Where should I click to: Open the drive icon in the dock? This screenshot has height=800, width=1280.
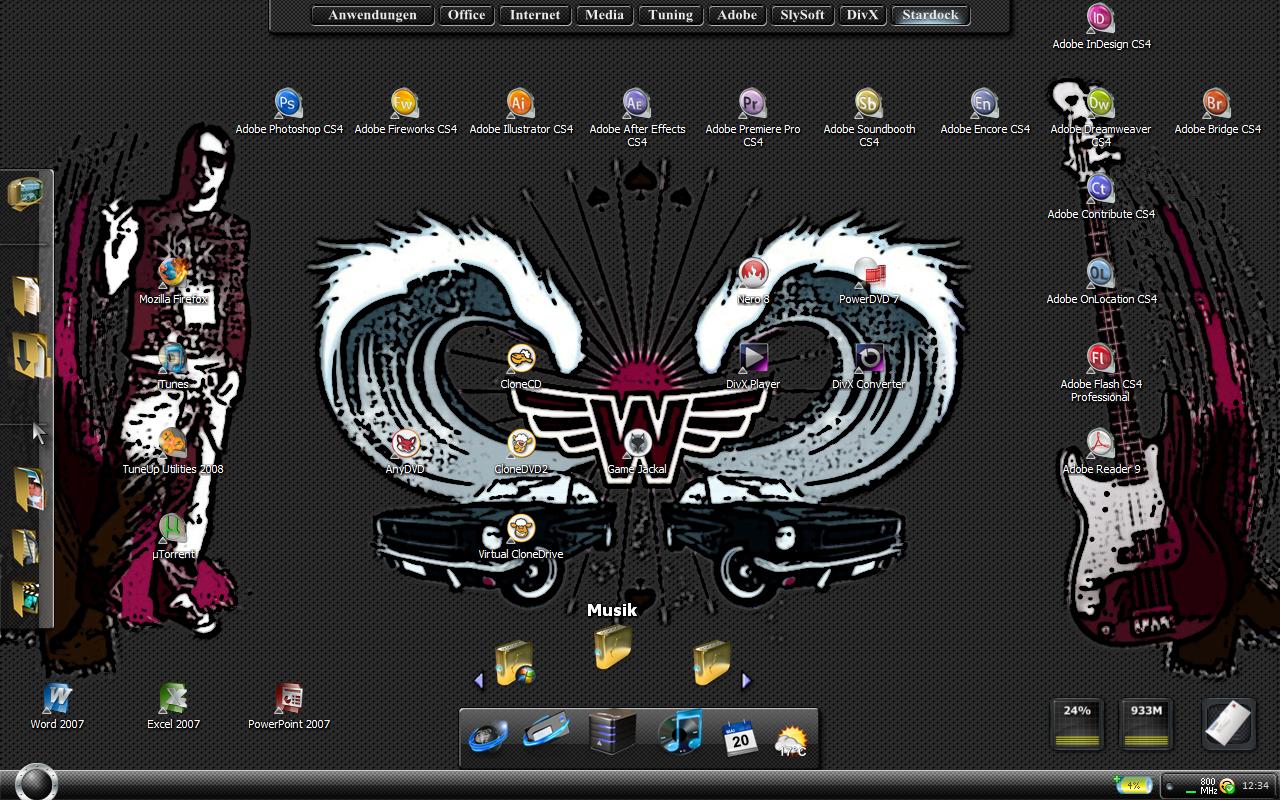point(545,731)
